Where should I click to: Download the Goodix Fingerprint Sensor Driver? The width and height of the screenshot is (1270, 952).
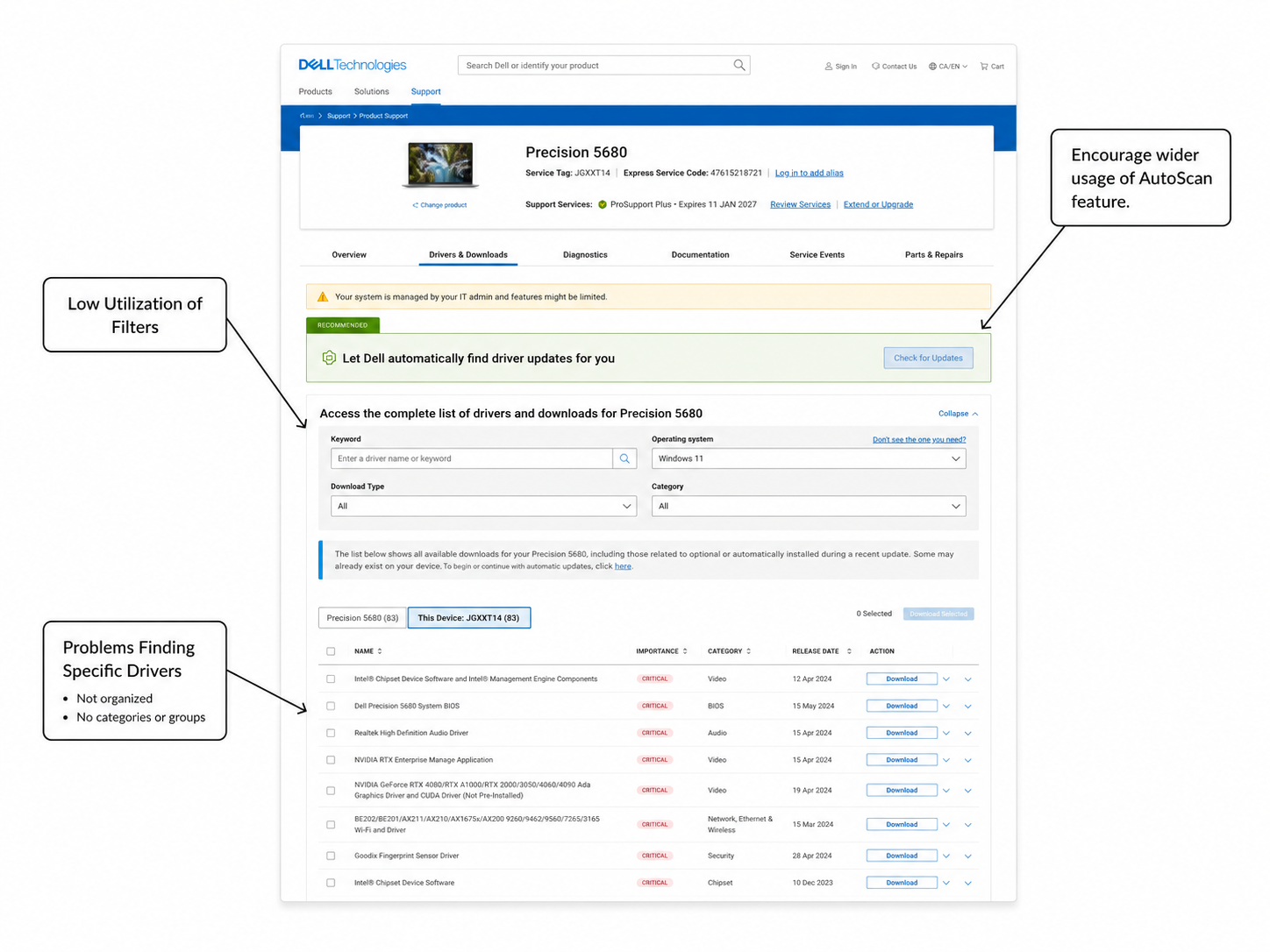point(902,856)
